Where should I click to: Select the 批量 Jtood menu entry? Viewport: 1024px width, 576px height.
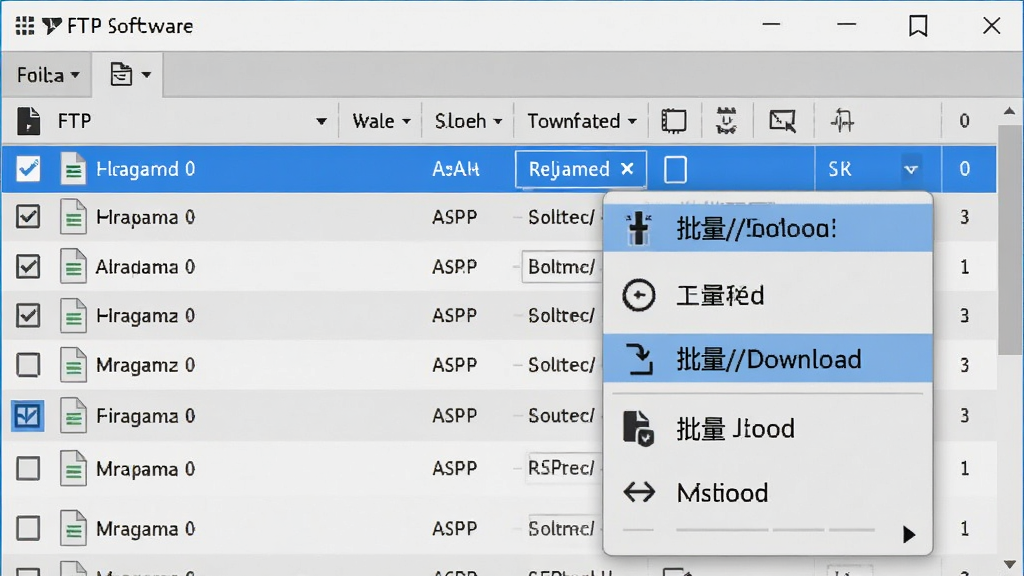tap(768, 428)
